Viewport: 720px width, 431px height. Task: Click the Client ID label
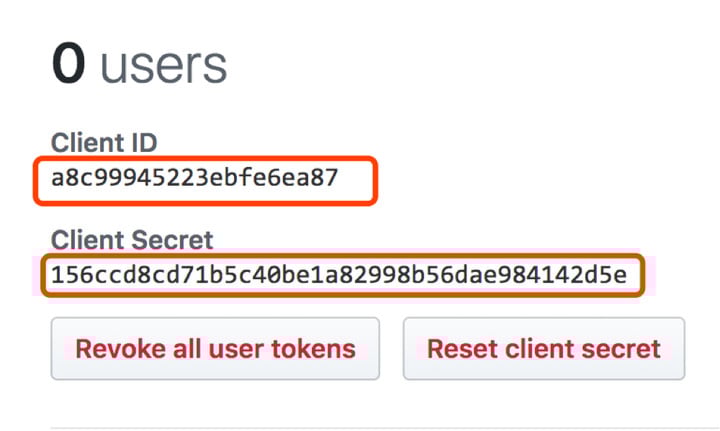(x=104, y=143)
